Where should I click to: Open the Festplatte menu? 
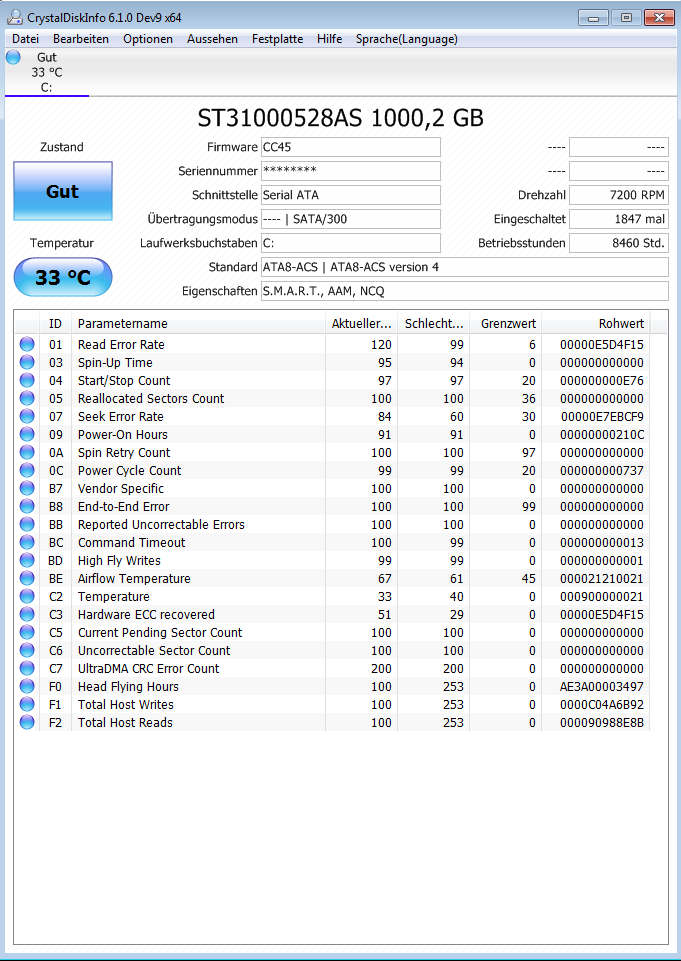(277, 39)
